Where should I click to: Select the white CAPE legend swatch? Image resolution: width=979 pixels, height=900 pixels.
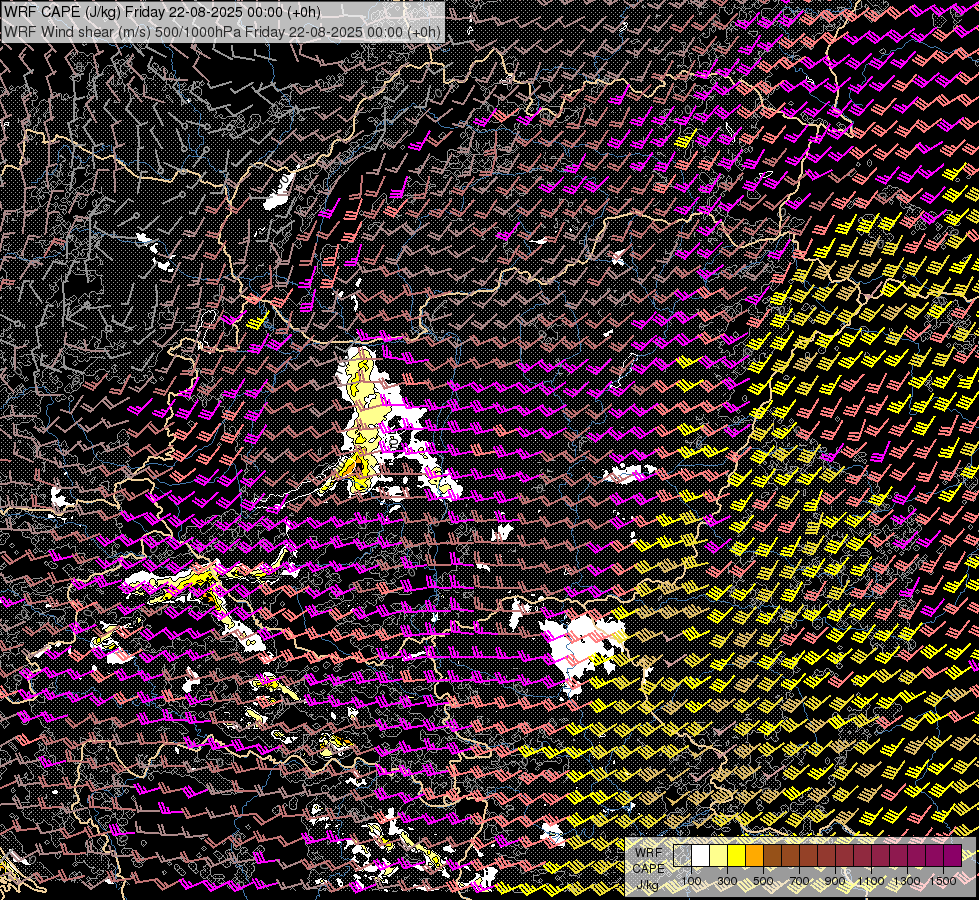701,856
